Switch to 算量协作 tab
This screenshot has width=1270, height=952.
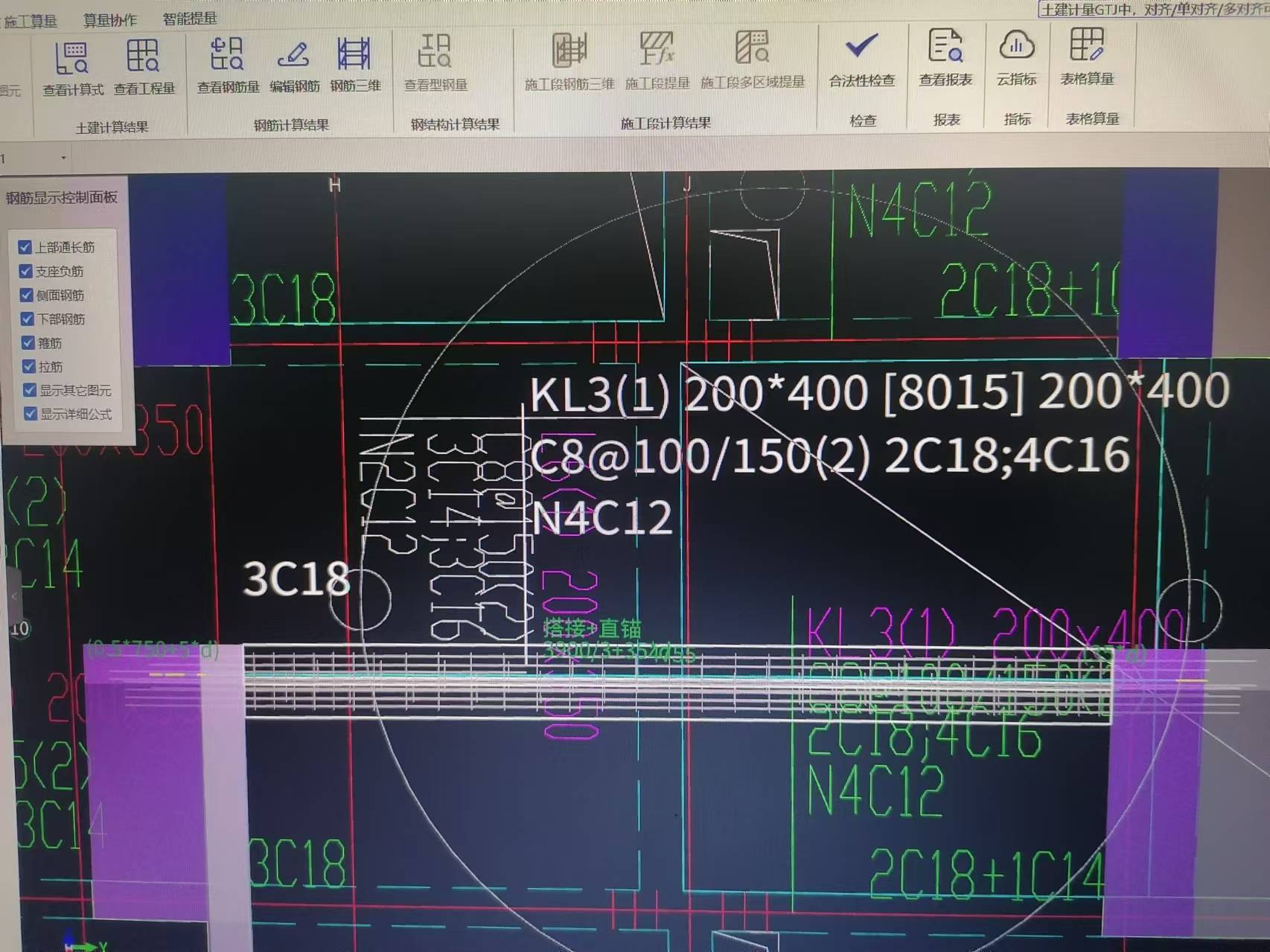[109, 20]
